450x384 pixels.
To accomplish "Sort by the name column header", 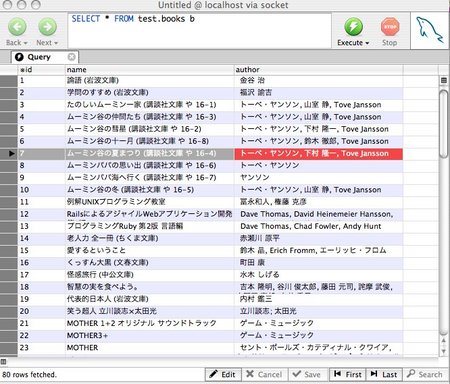I will [x=150, y=70].
